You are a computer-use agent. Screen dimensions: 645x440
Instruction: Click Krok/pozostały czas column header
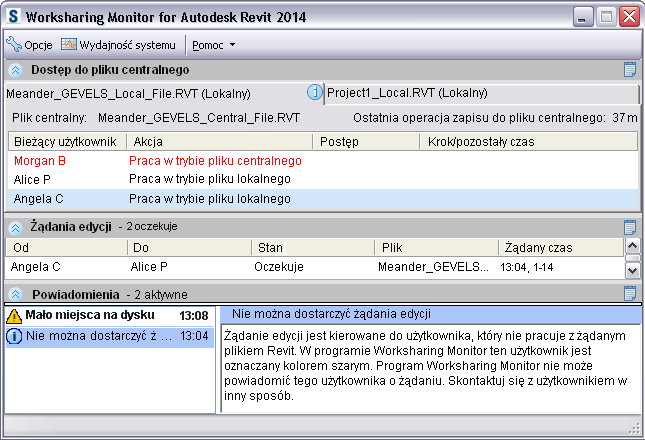(529, 142)
